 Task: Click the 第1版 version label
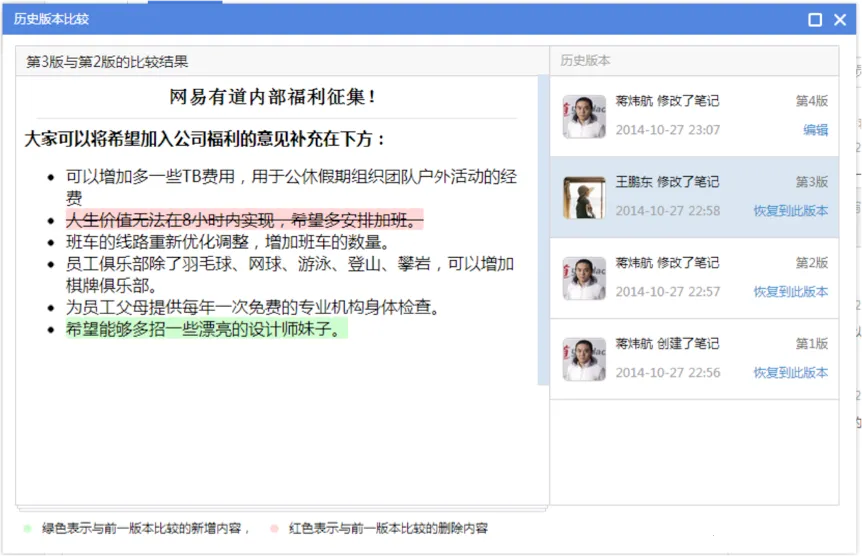812,343
